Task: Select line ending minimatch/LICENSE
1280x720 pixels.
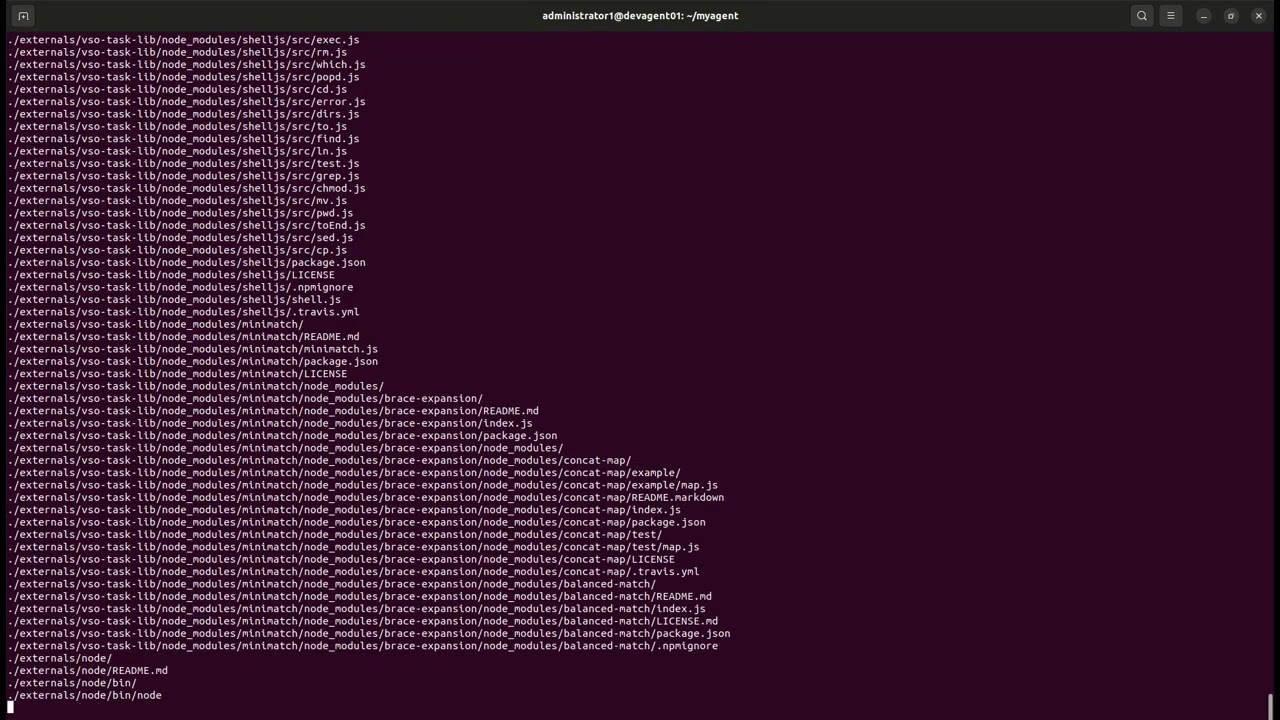Action: [178, 374]
